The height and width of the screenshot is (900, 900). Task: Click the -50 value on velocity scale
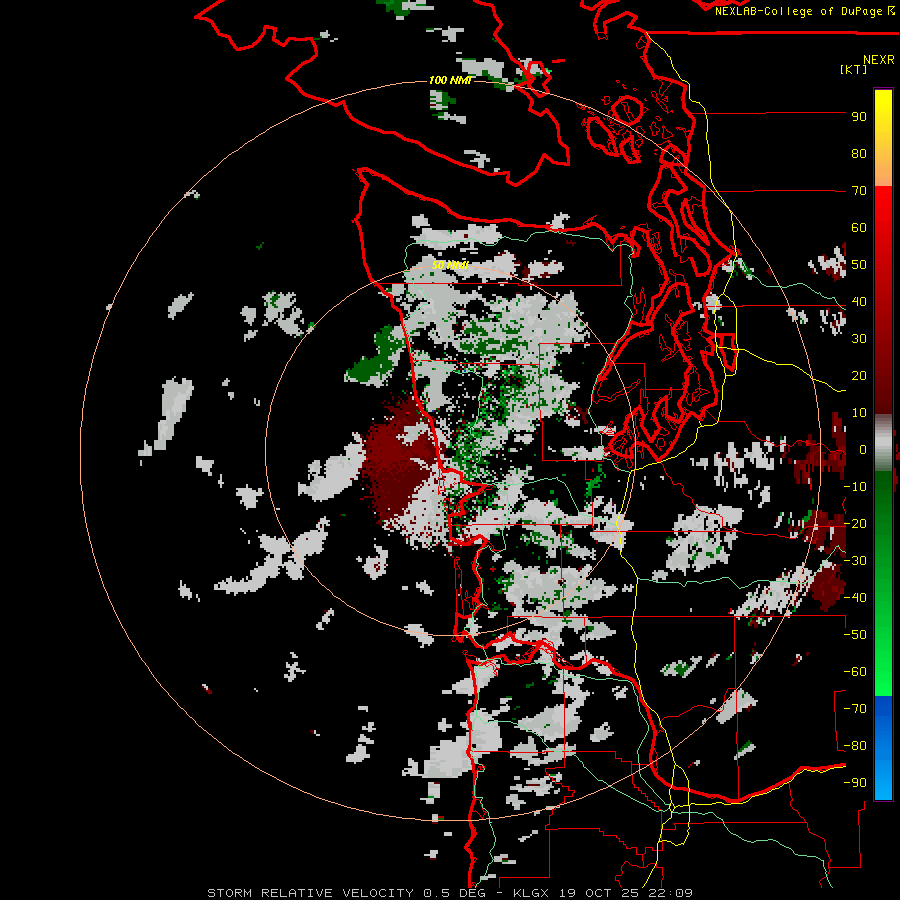[x=855, y=635]
